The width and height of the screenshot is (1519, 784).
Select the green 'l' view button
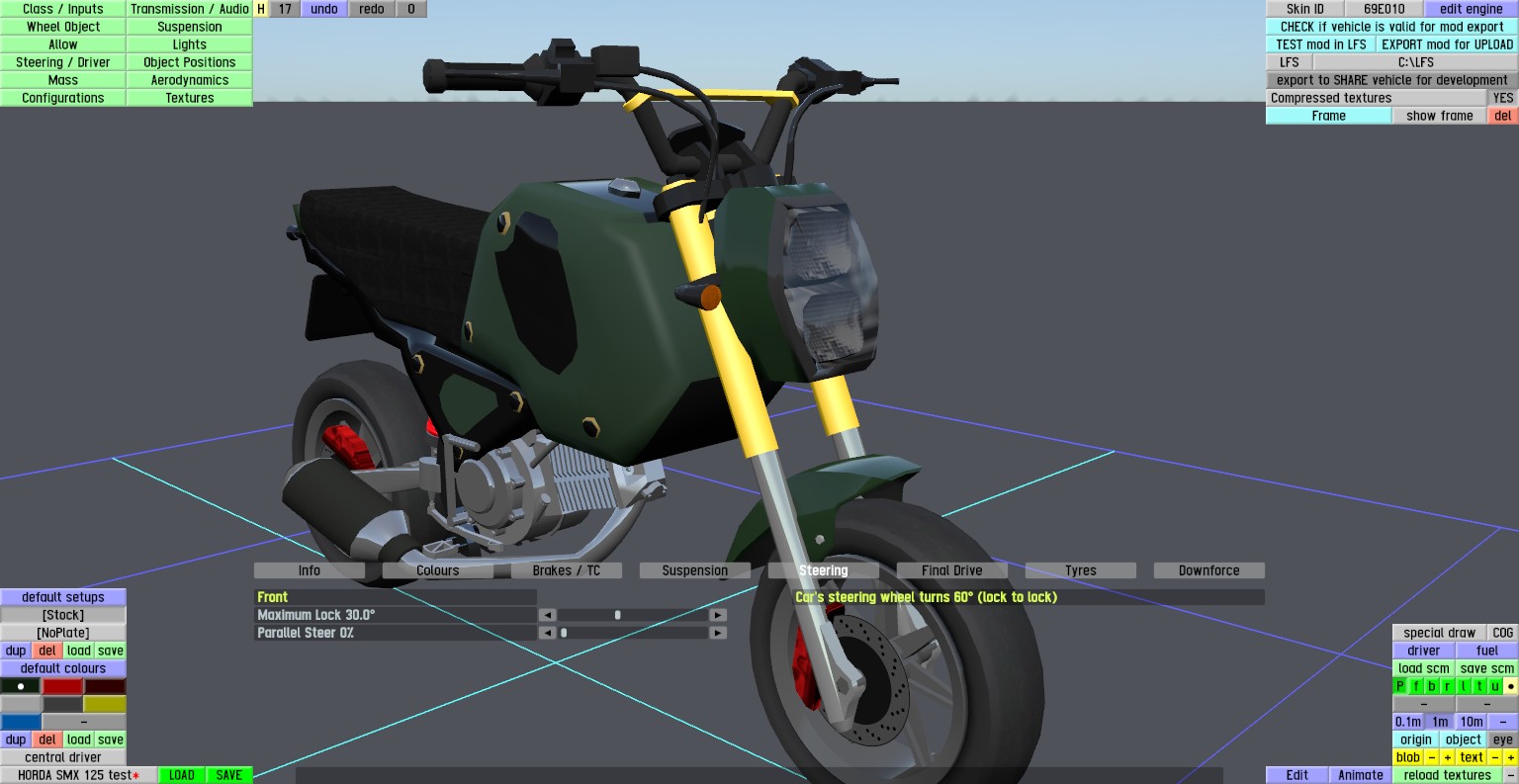[x=1464, y=686]
